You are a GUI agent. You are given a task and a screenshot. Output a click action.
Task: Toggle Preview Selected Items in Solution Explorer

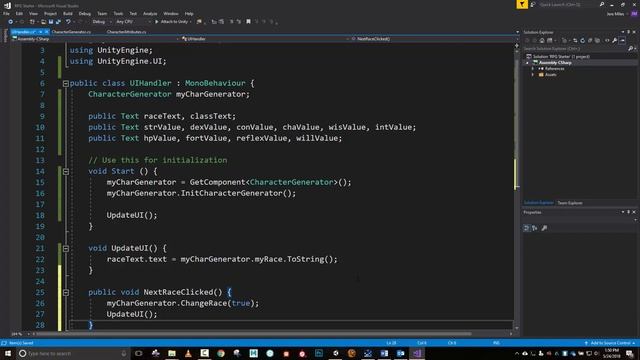point(622,40)
